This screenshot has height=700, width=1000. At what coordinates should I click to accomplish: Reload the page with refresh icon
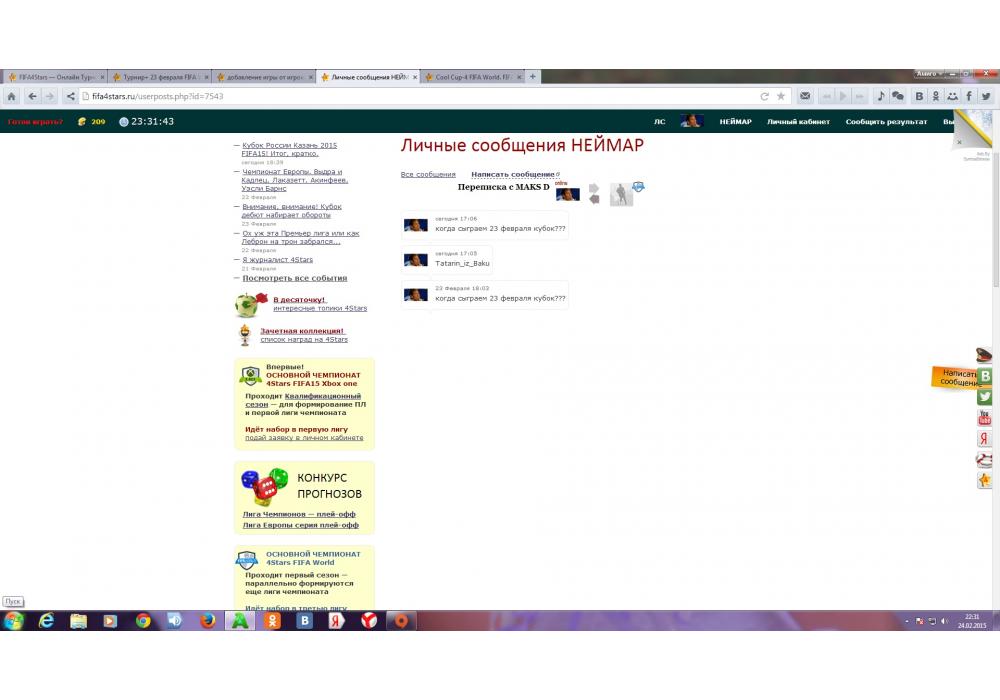point(765,96)
